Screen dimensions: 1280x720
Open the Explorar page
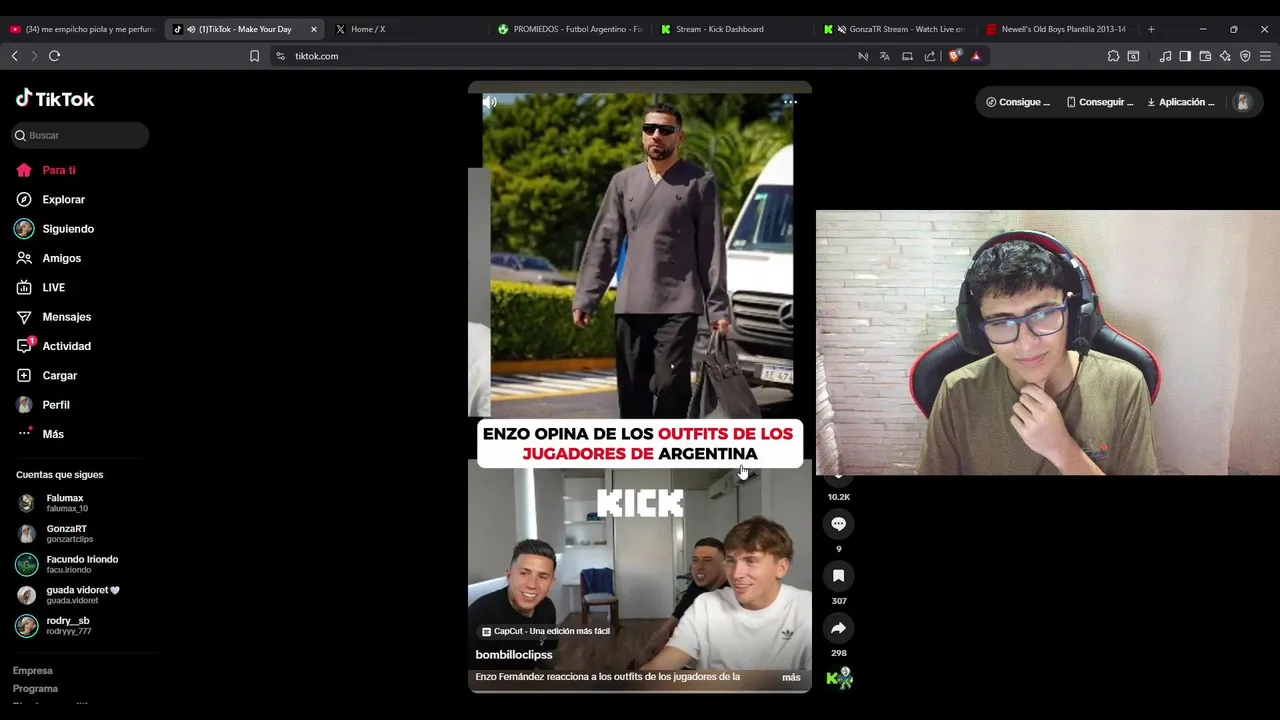50,199
